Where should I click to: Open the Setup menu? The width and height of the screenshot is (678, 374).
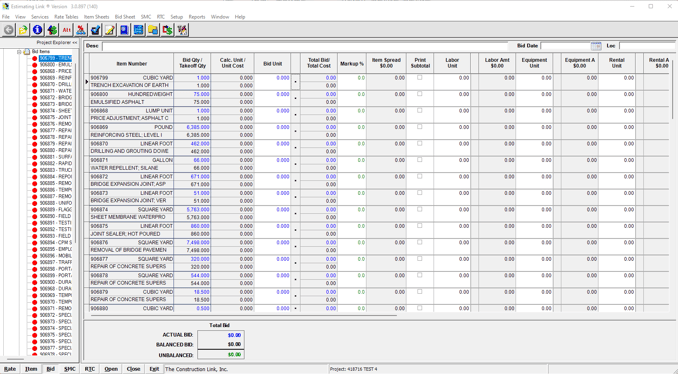[x=176, y=17]
